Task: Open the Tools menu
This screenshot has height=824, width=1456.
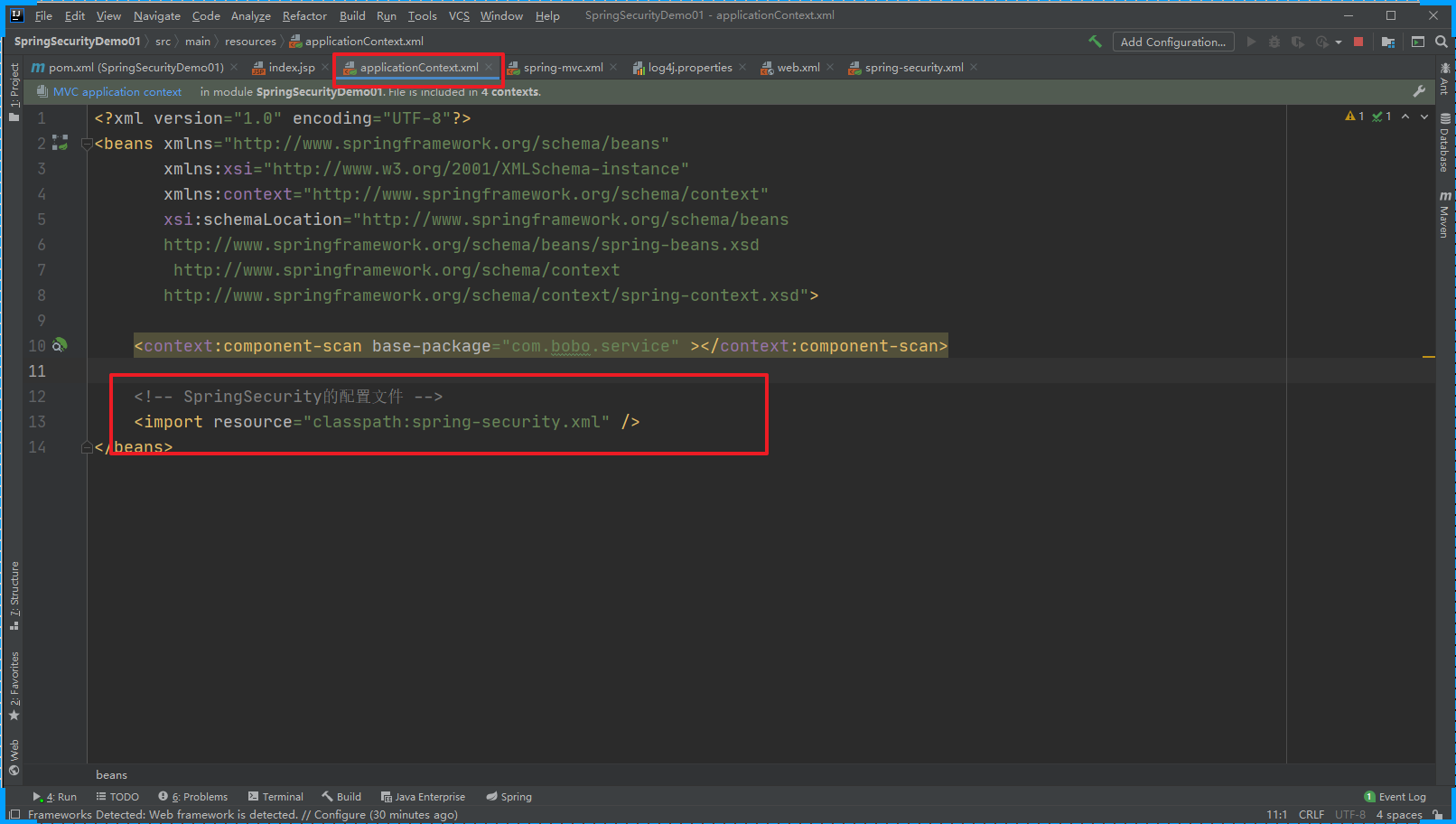Action: [x=422, y=15]
